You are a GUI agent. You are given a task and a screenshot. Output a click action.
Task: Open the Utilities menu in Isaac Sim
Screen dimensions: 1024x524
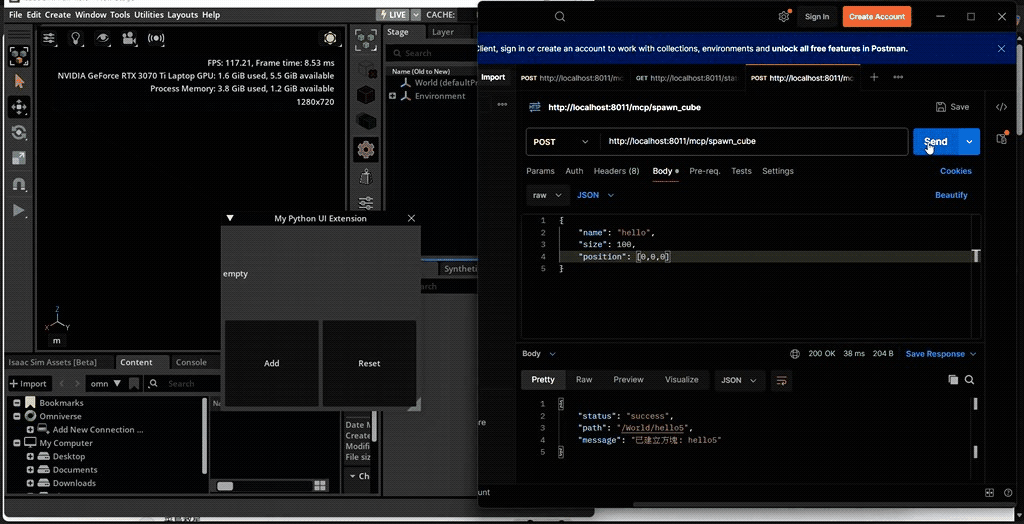pyautogui.click(x=149, y=14)
